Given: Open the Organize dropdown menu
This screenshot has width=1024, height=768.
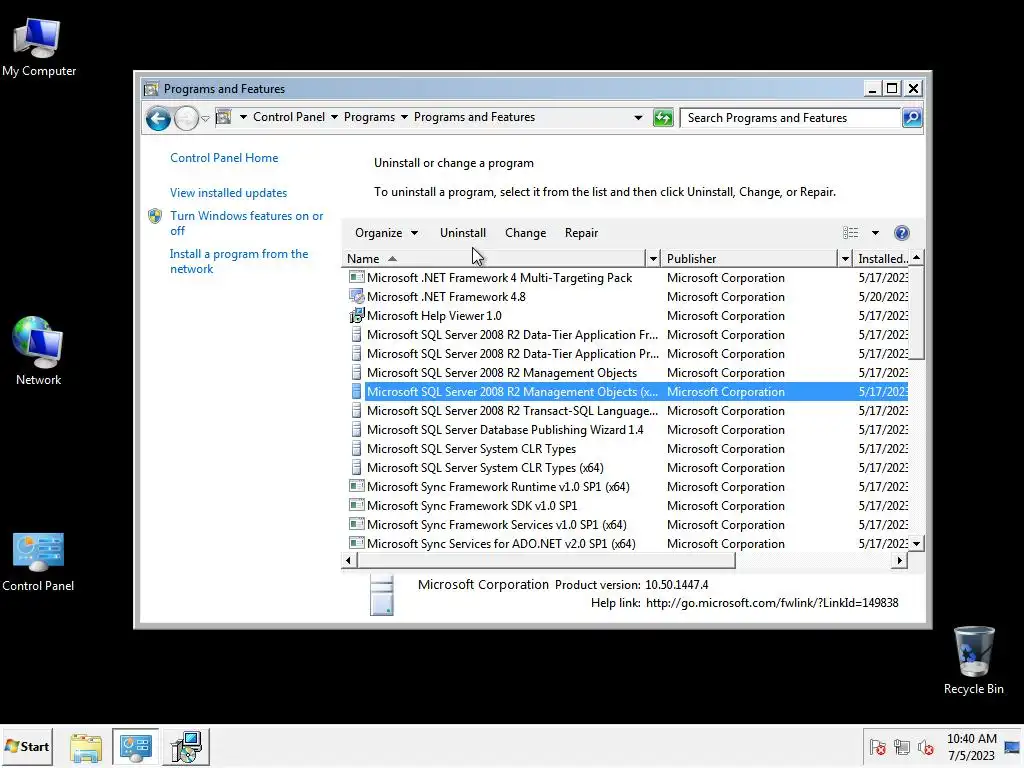Looking at the screenshot, I should point(387,233).
